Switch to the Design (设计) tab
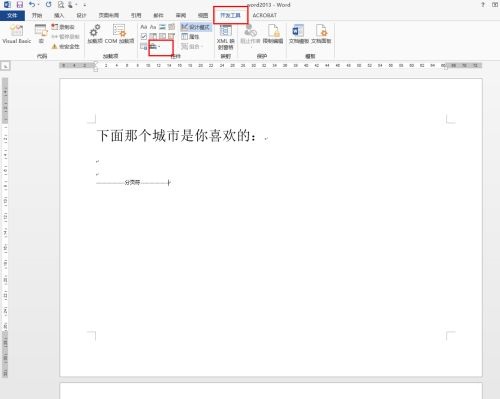 point(81,15)
